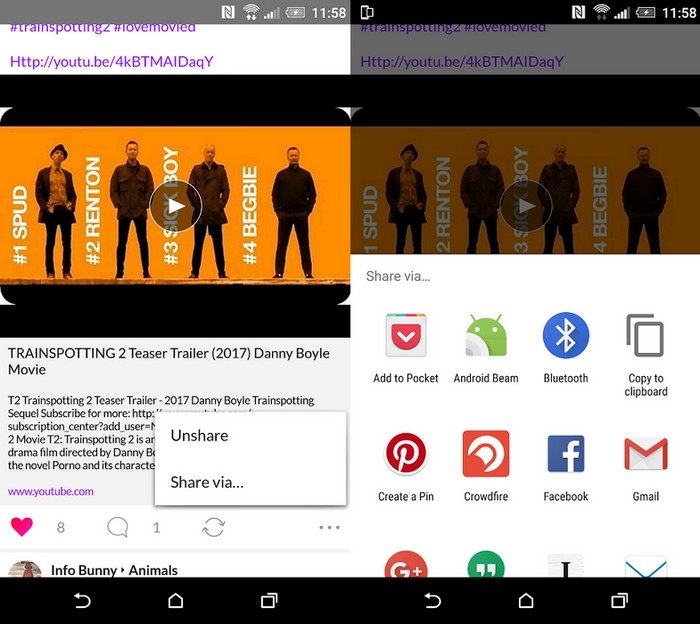Share with Create a Pin (Pinterest)
The width and height of the screenshot is (700, 624).
406,467
